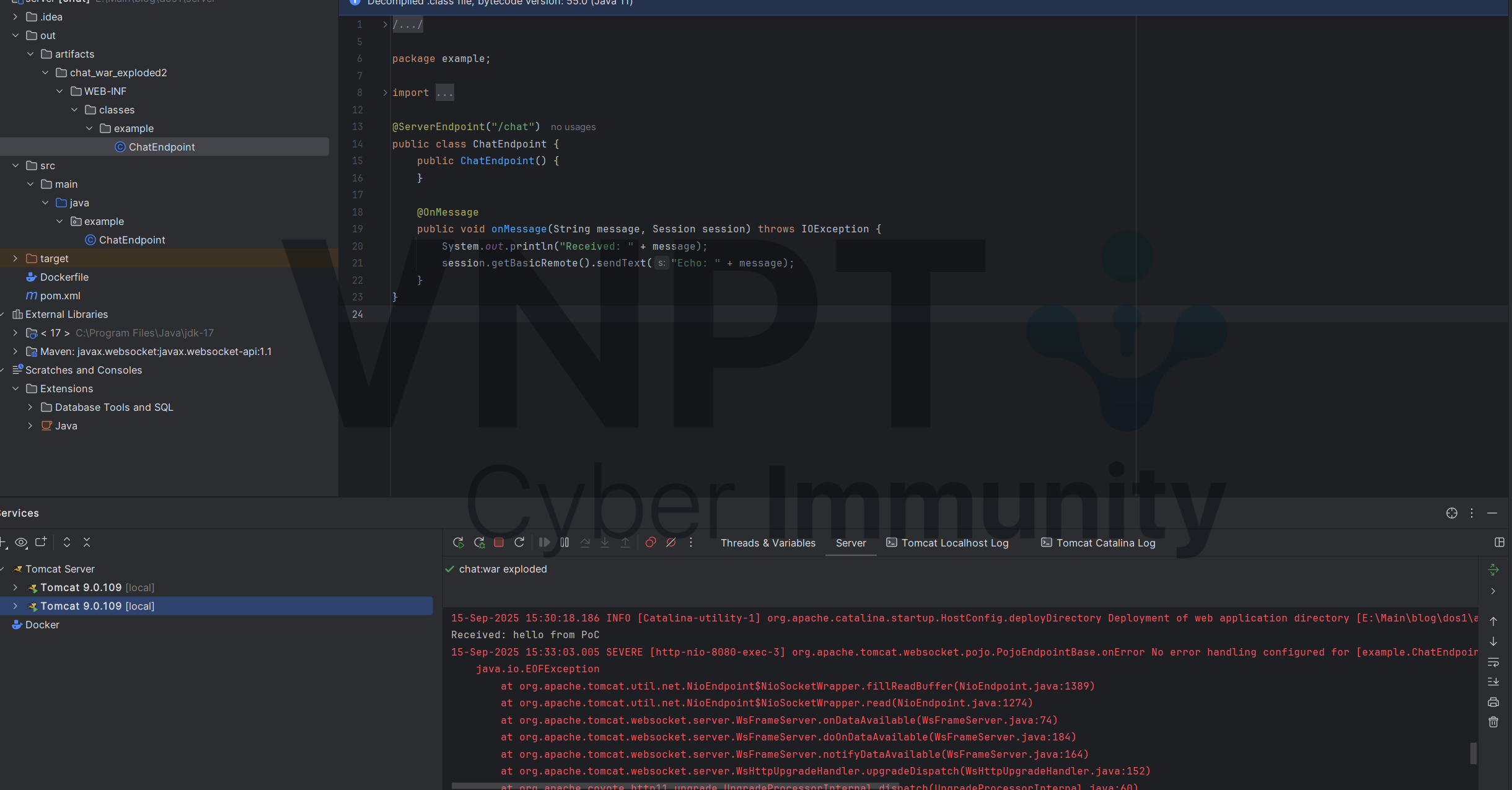Pause the program execution
The image size is (1512, 790).
(x=565, y=542)
